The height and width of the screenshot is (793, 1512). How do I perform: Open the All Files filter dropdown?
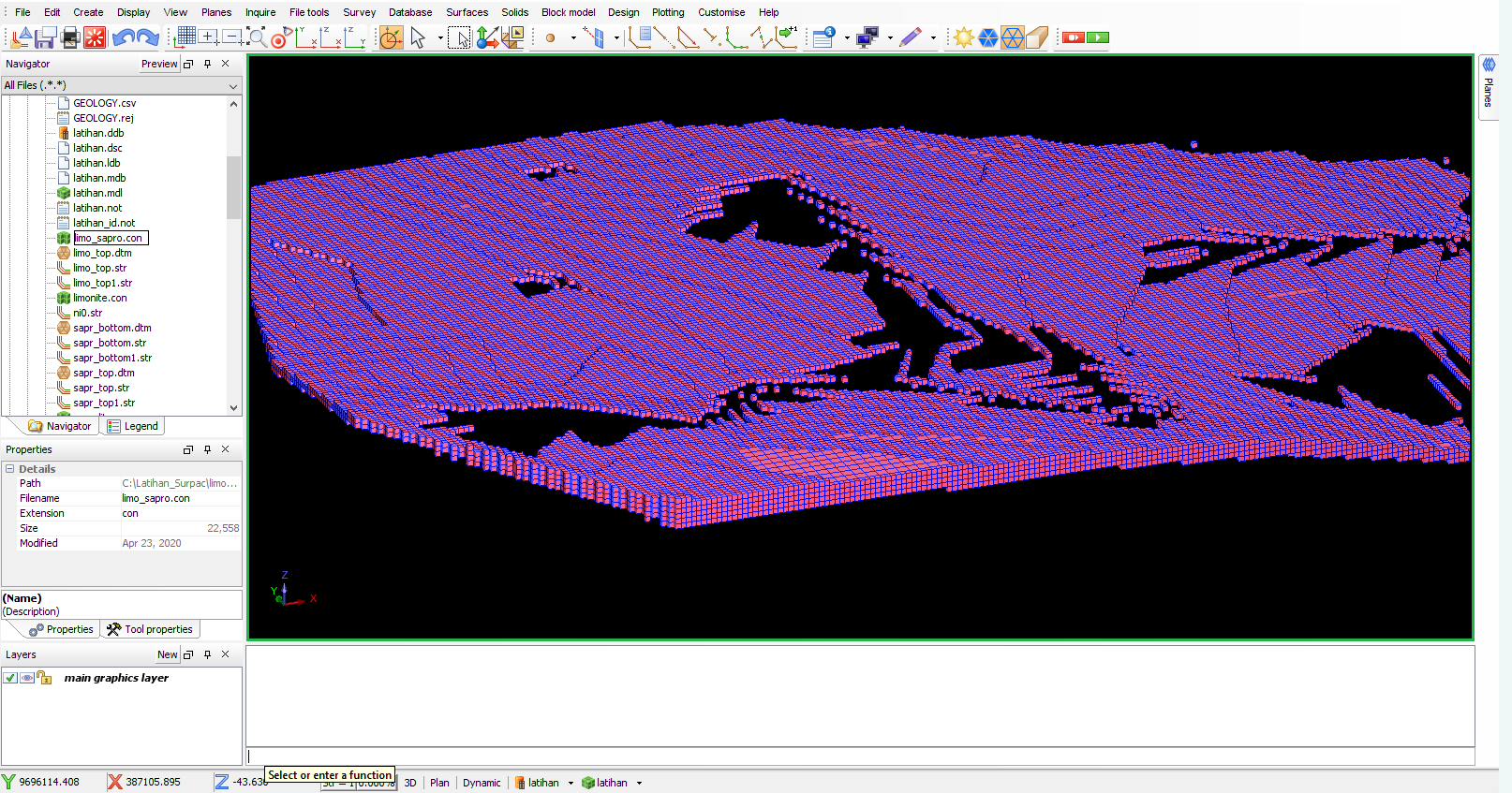point(233,85)
